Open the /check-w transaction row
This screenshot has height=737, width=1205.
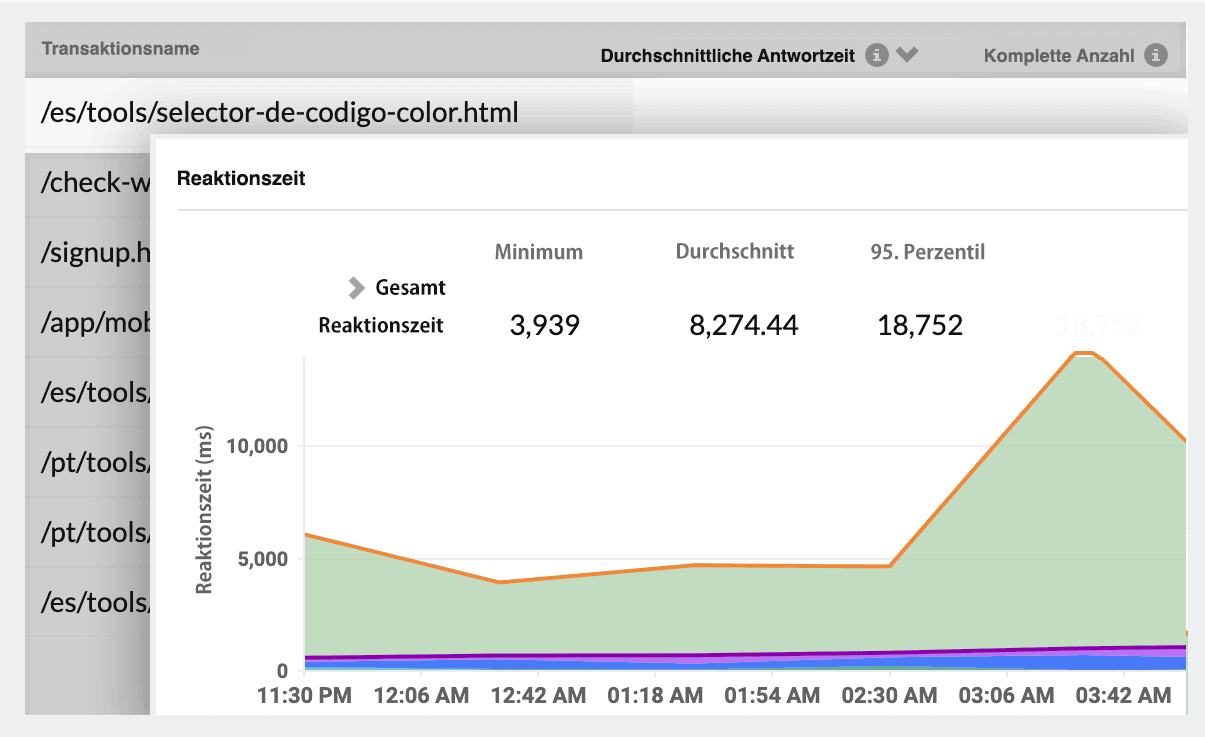pyautogui.click(x=85, y=182)
